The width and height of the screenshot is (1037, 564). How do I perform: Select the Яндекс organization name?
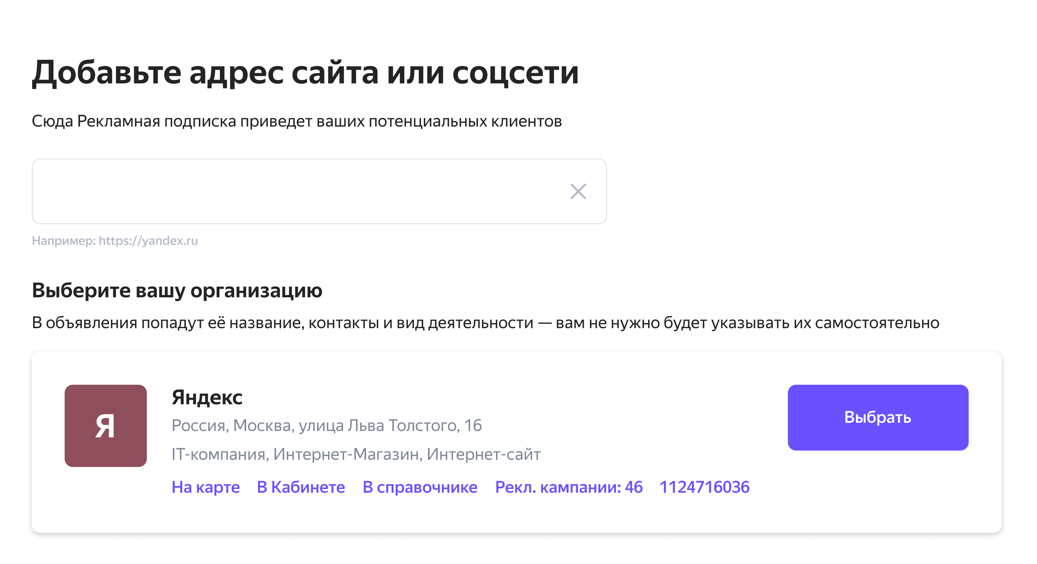pyautogui.click(x=207, y=397)
